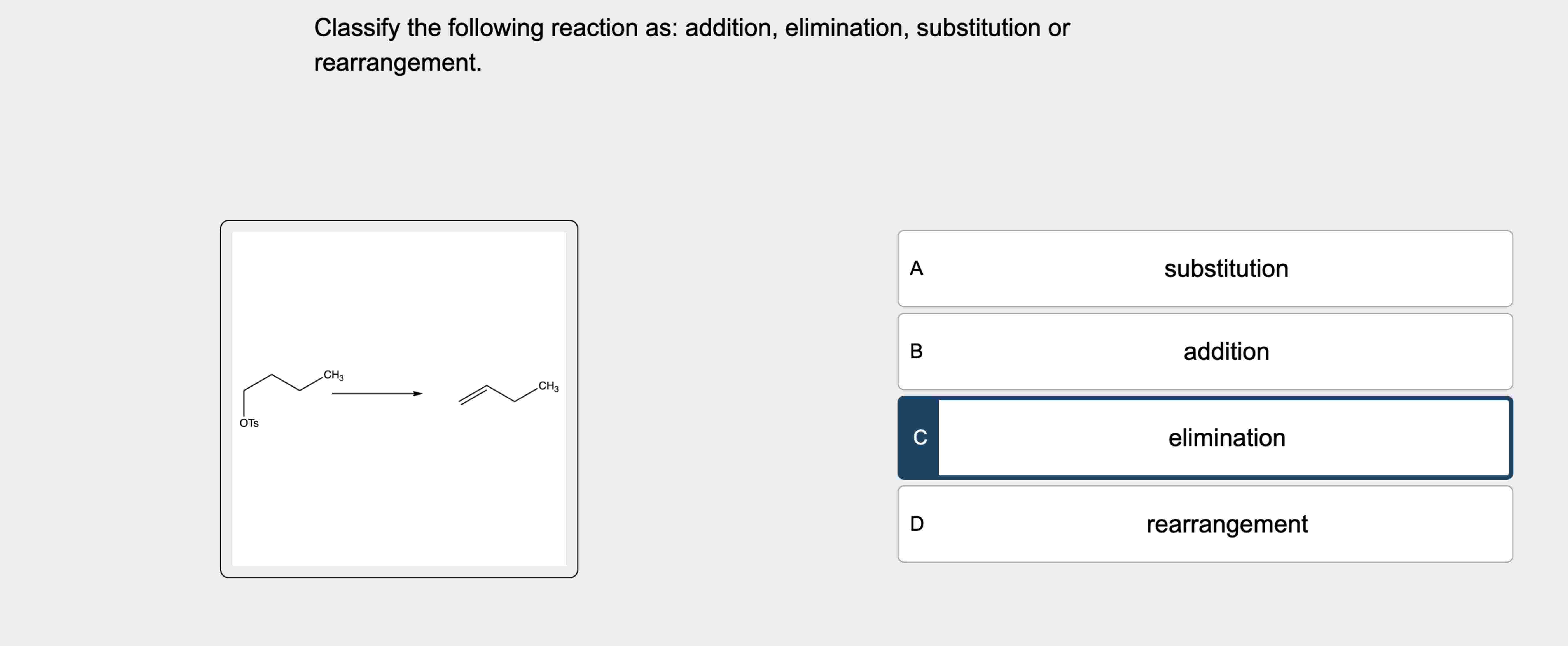This screenshot has height=646, width=1568.
Task: Click the letter B label
Action: coord(917,352)
